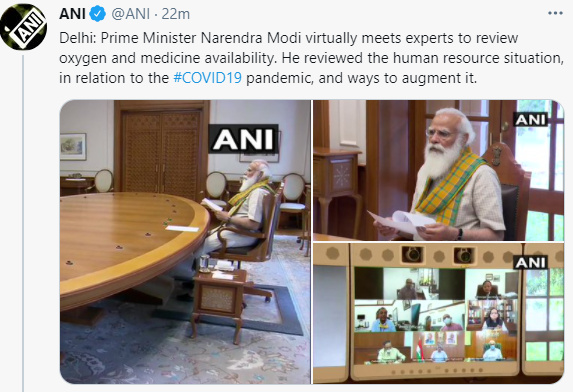
Task: Click the ANI display name
Action: 72,14
